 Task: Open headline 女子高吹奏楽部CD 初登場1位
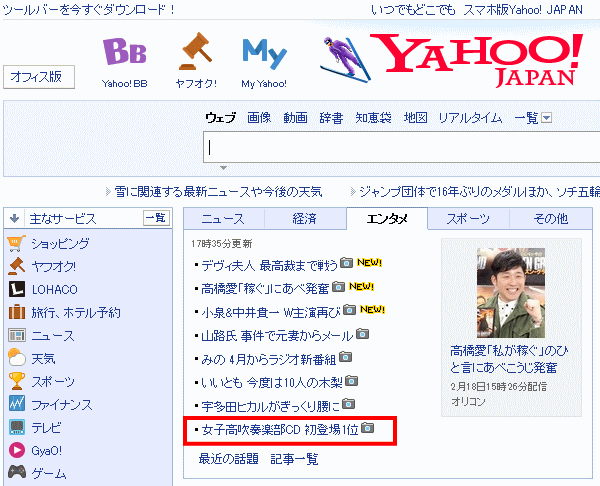point(280,430)
